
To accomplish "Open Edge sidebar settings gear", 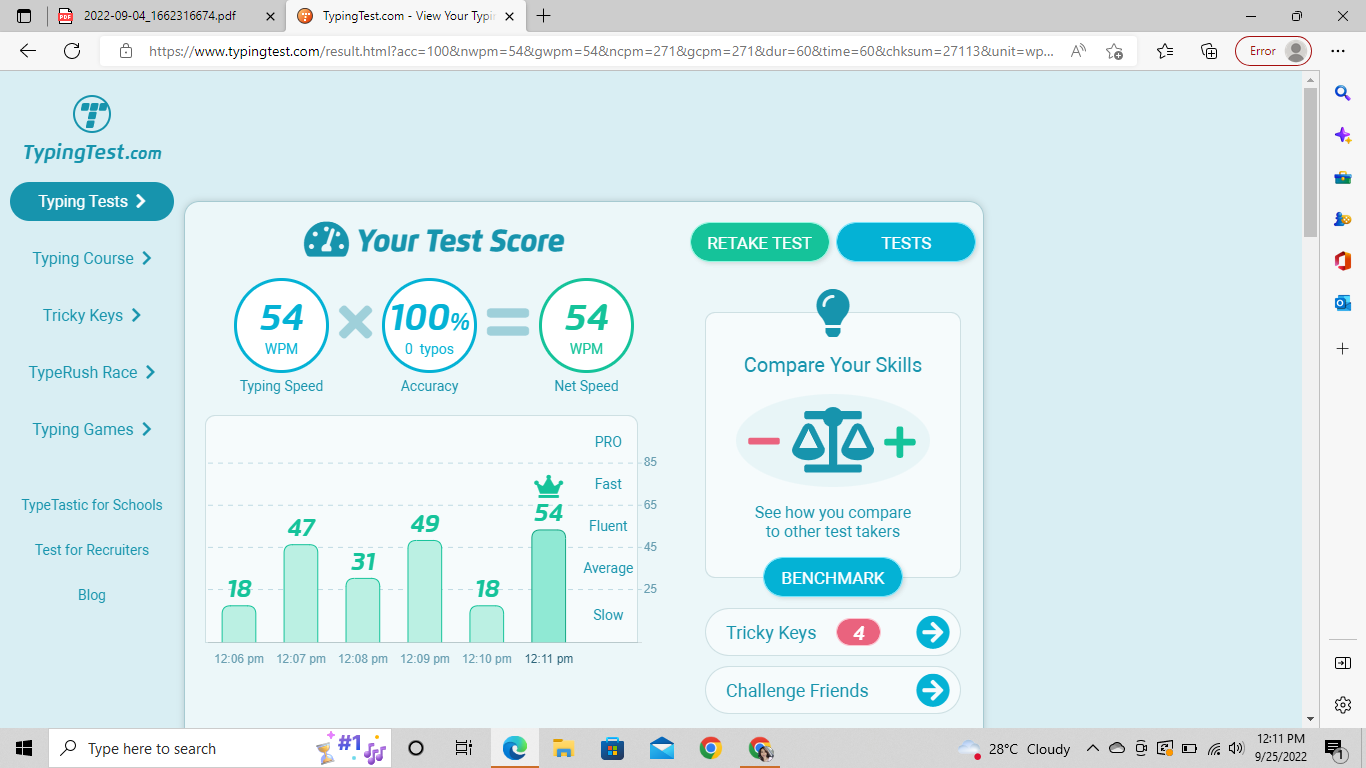I will pos(1343,705).
